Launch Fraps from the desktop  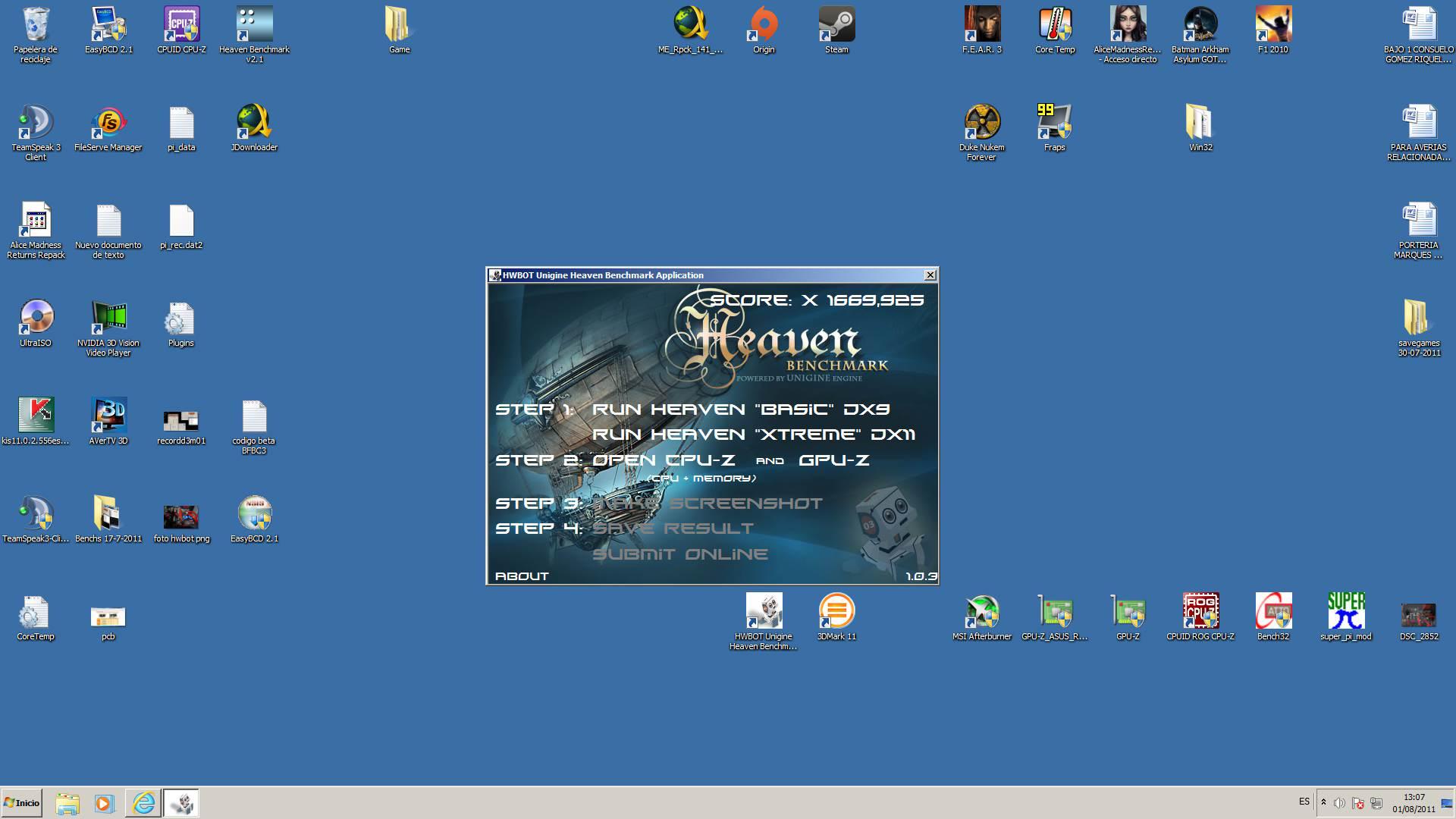pyautogui.click(x=1055, y=128)
